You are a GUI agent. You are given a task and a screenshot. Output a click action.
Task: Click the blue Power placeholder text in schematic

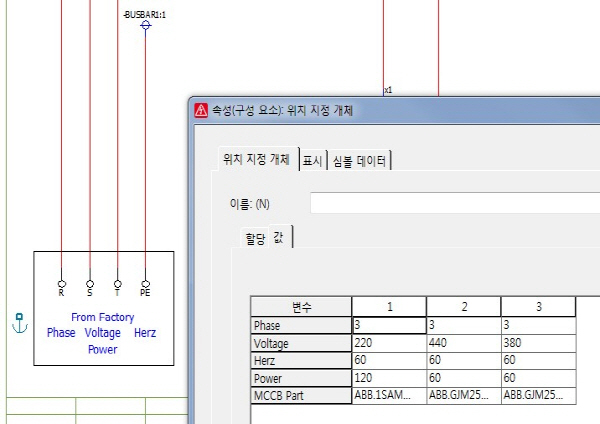tap(103, 349)
